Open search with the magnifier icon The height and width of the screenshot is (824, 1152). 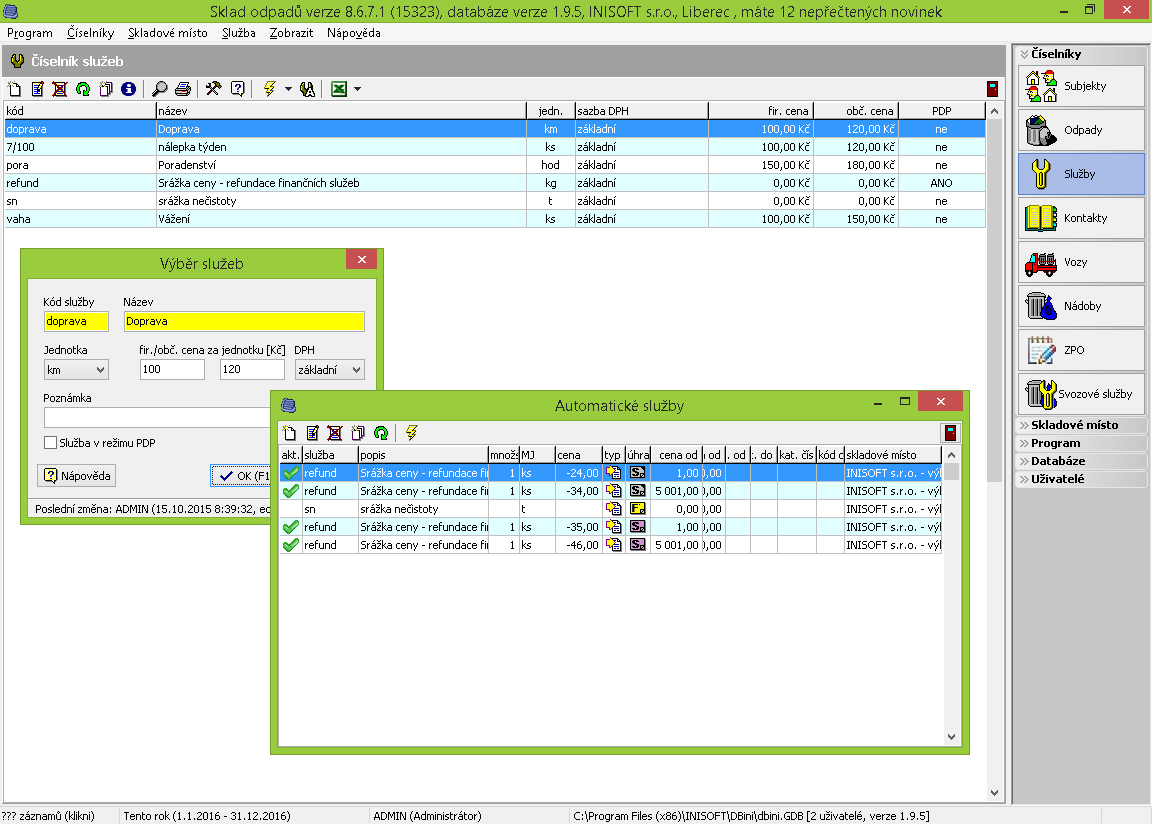tap(159, 89)
